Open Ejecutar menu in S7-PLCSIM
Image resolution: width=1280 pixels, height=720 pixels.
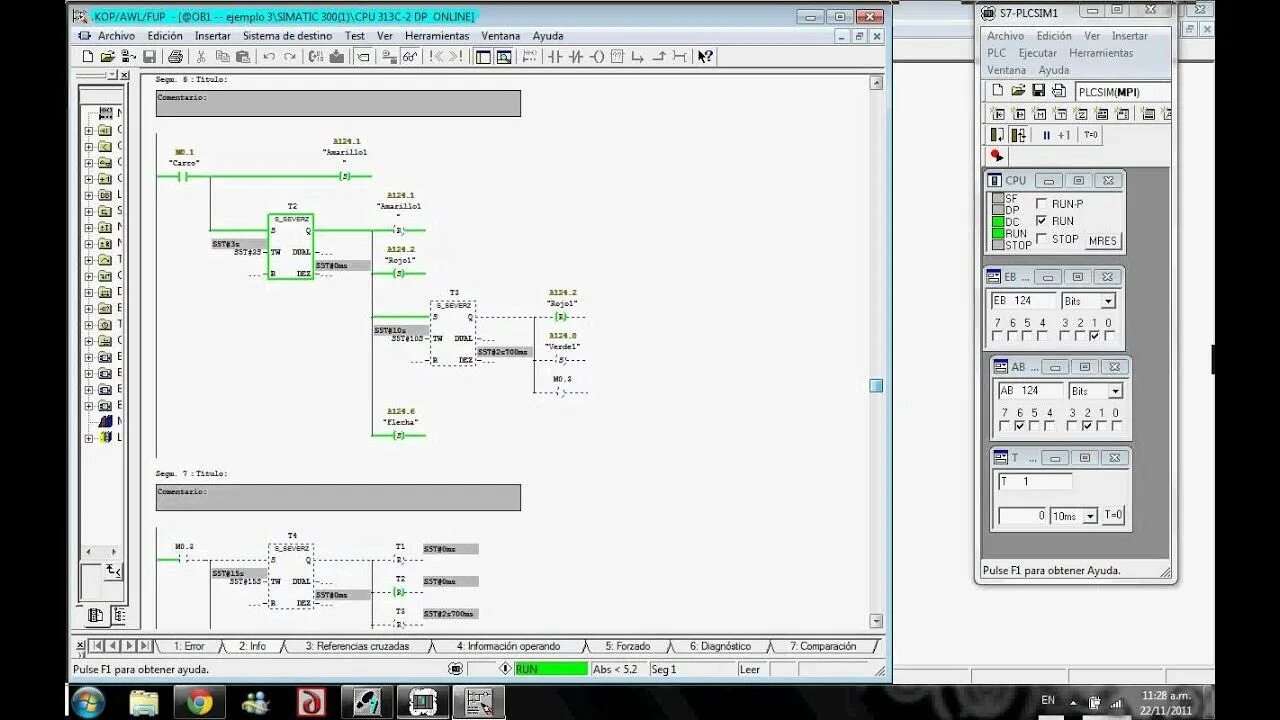1037,53
